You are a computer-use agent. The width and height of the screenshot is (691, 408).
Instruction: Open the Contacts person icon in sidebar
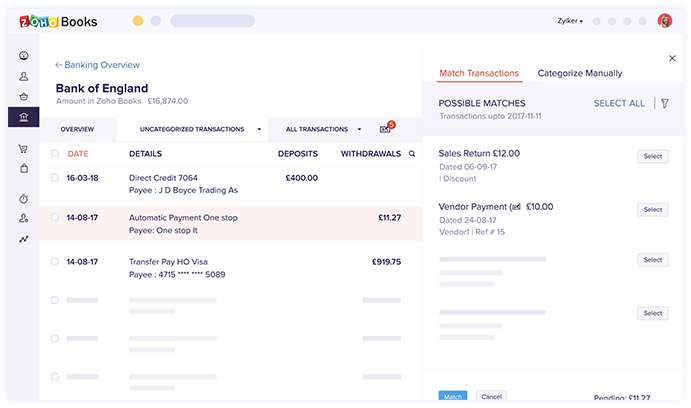coord(24,76)
